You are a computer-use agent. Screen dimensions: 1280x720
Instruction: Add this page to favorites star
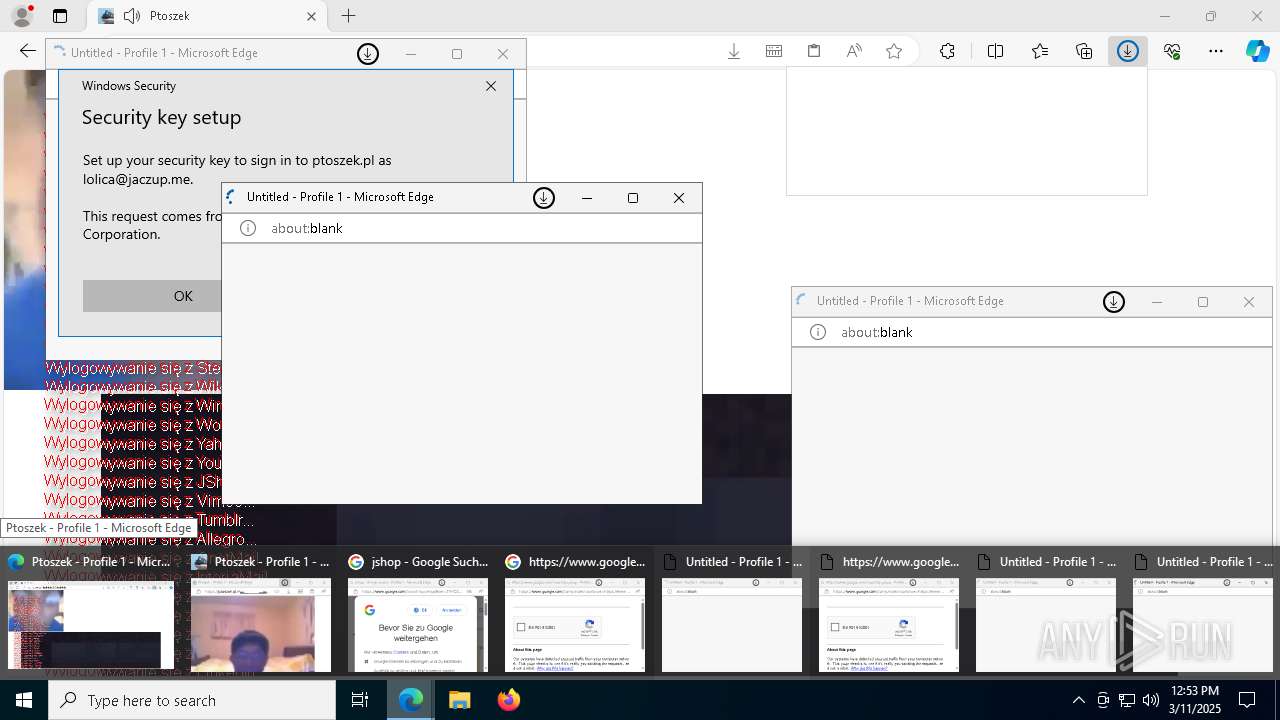click(x=894, y=51)
